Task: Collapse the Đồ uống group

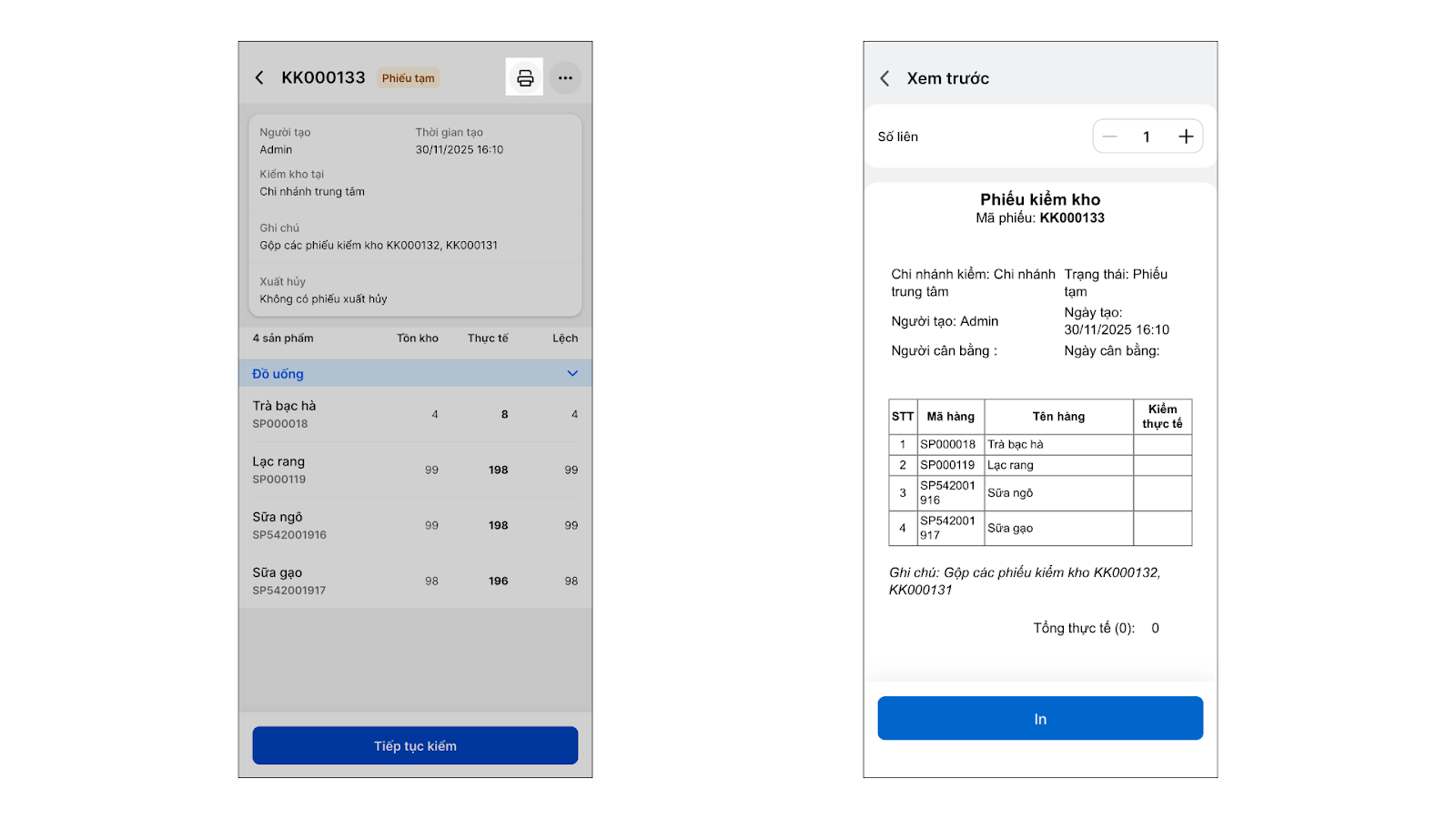Action: (572, 373)
